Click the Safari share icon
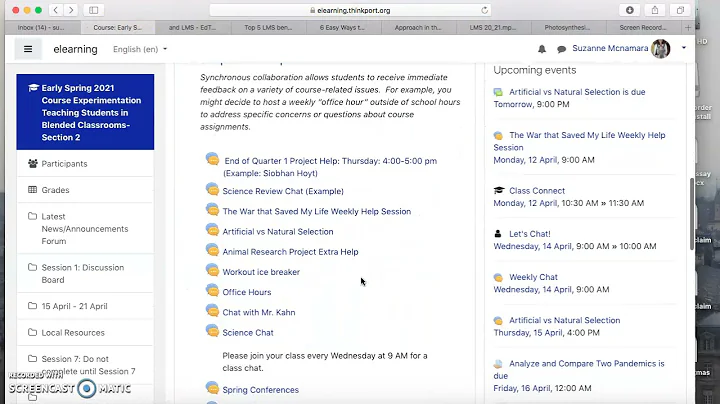Image resolution: width=720 pixels, height=404 pixels. [655, 10]
